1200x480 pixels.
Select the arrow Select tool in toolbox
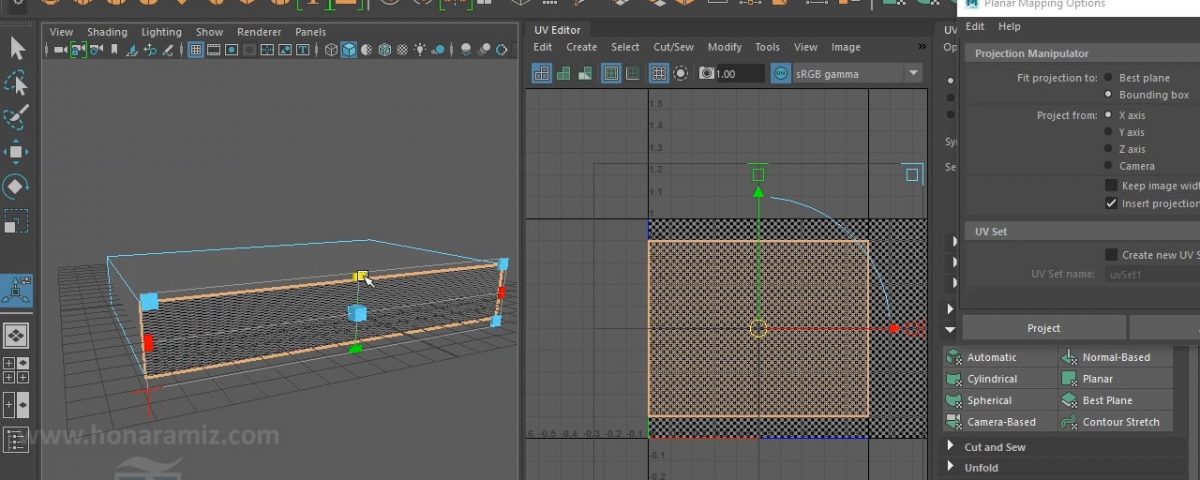click(17, 48)
